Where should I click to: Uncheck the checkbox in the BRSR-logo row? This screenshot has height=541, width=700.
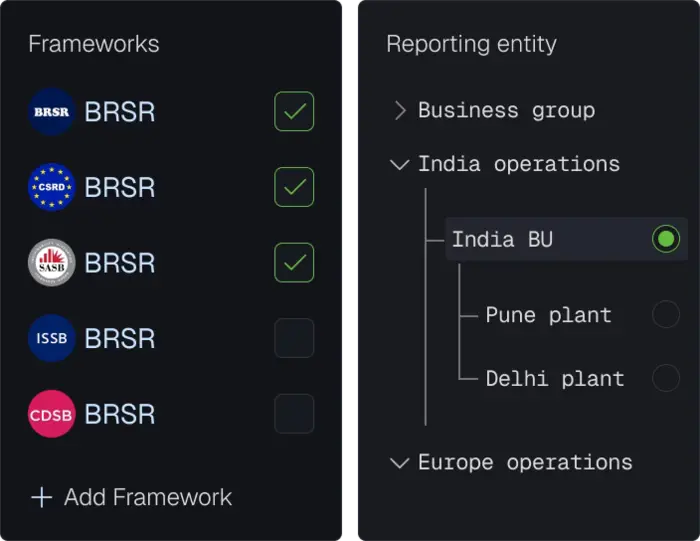pyautogui.click(x=294, y=111)
